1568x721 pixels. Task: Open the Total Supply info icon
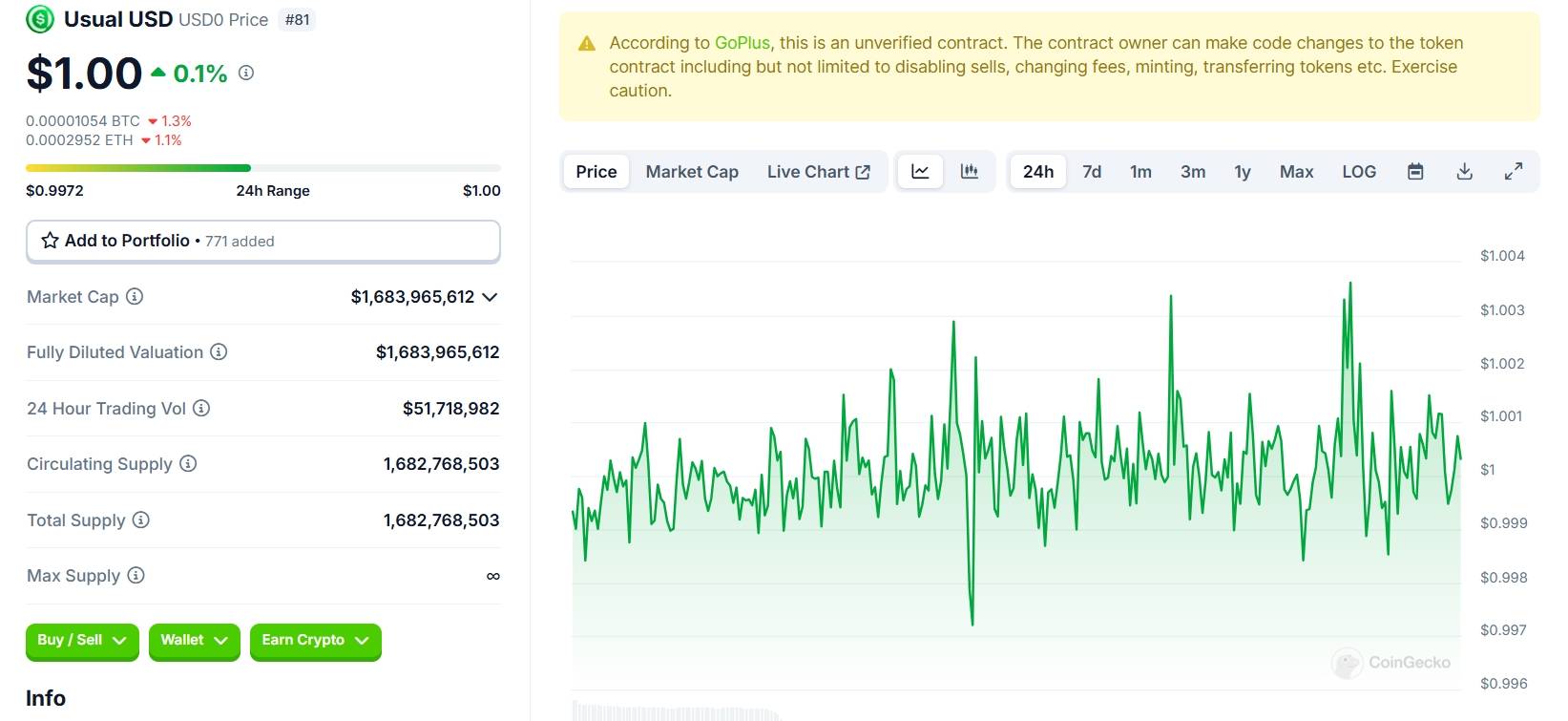141,520
